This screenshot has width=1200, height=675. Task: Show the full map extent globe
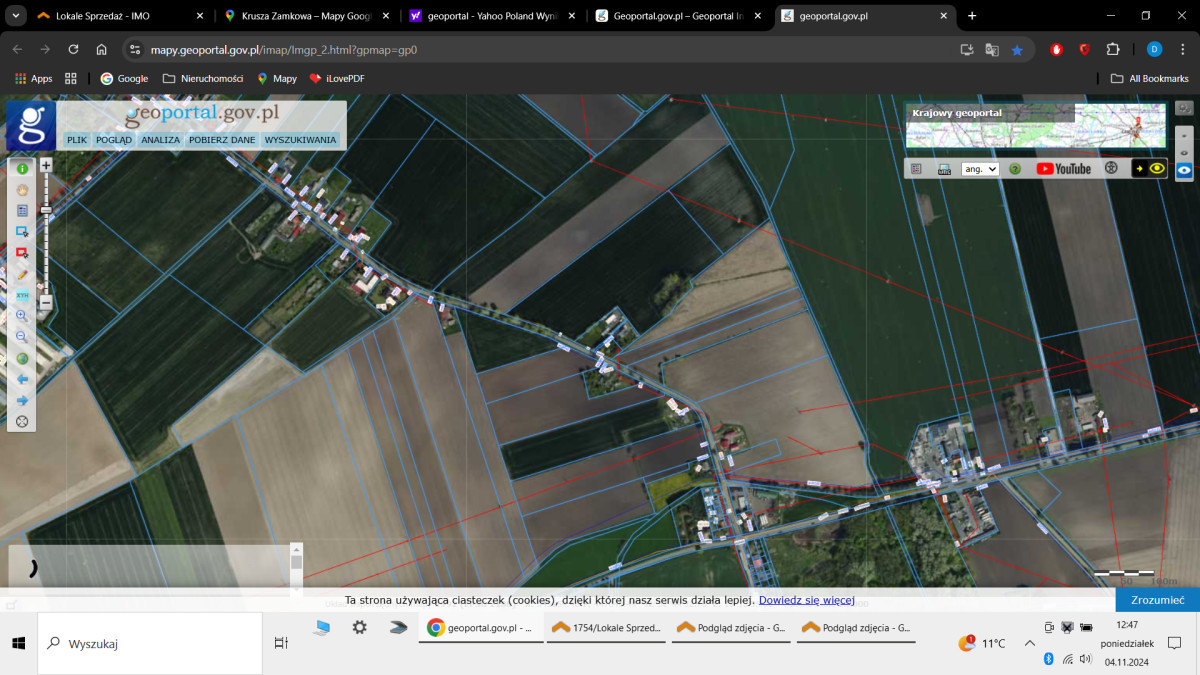coord(22,359)
